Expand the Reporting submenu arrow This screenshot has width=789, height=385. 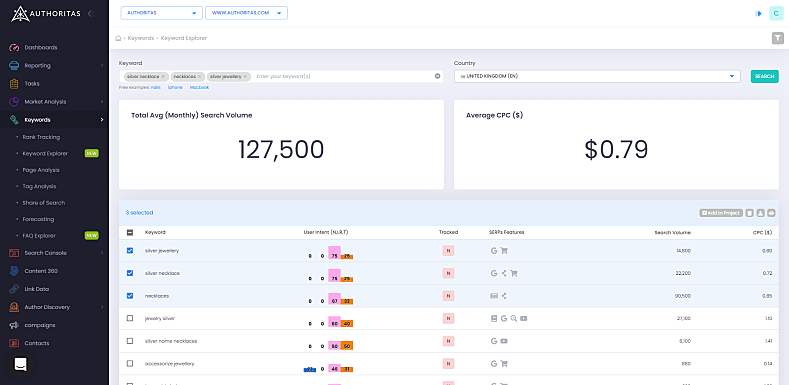(102, 65)
